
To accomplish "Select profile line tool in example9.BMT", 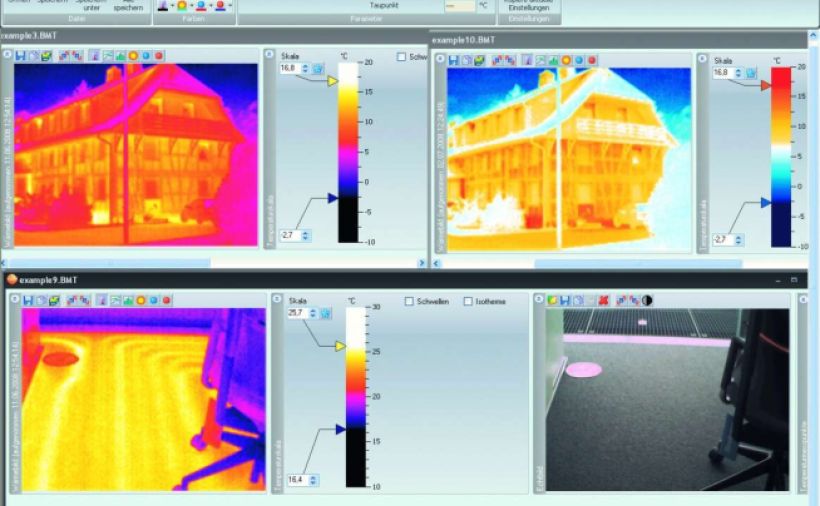I will click(115, 300).
